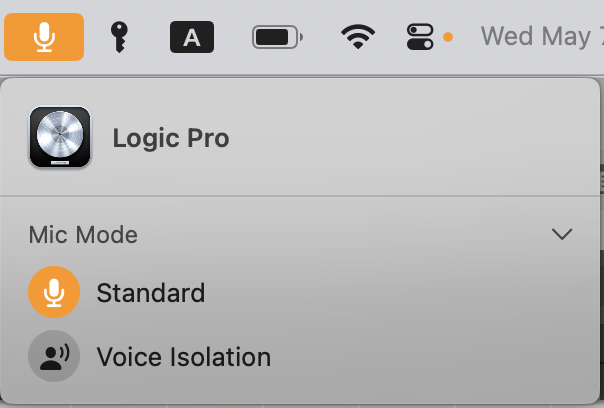Click the Logic Pro app name text
Image resolution: width=604 pixels, height=408 pixels.
click(x=171, y=138)
